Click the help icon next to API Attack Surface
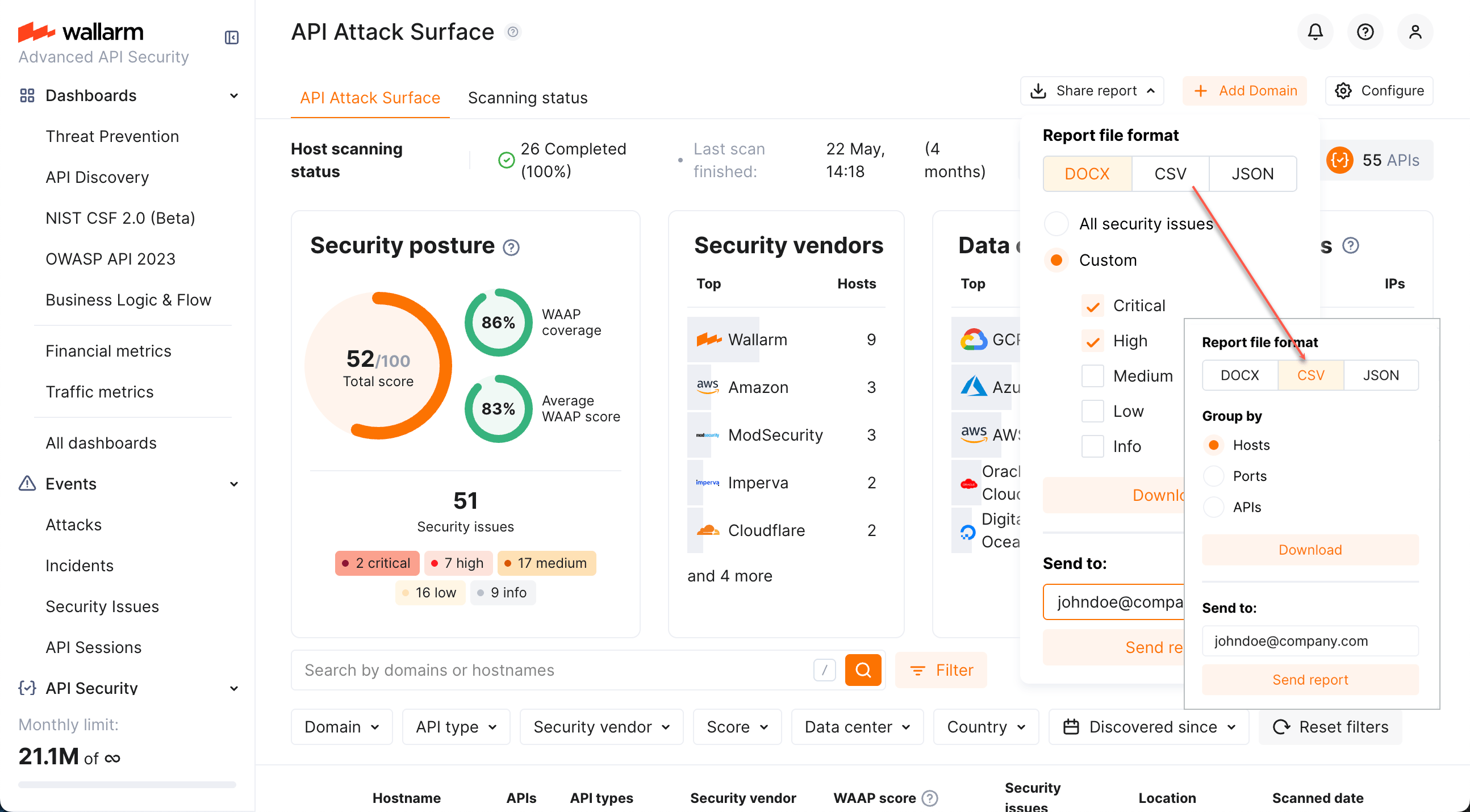Screen dimensions: 1470x812 pyautogui.click(x=512, y=32)
